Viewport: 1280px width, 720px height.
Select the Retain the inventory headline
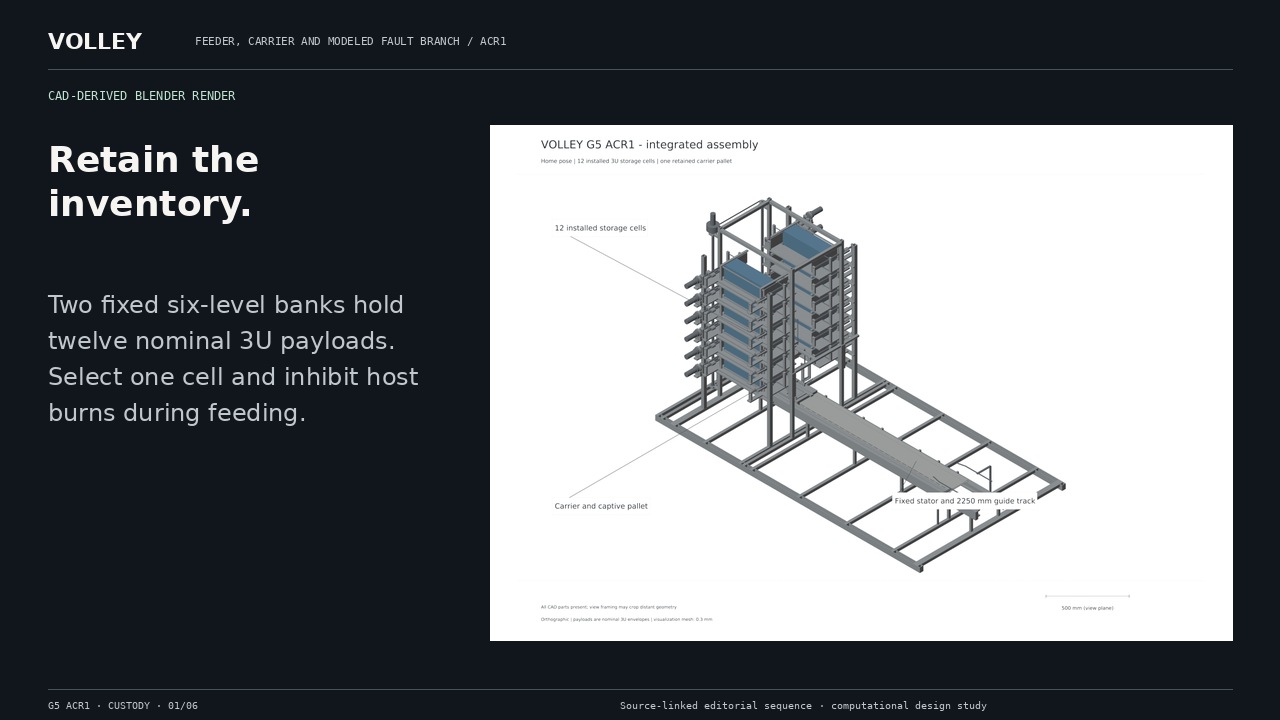click(x=153, y=182)
